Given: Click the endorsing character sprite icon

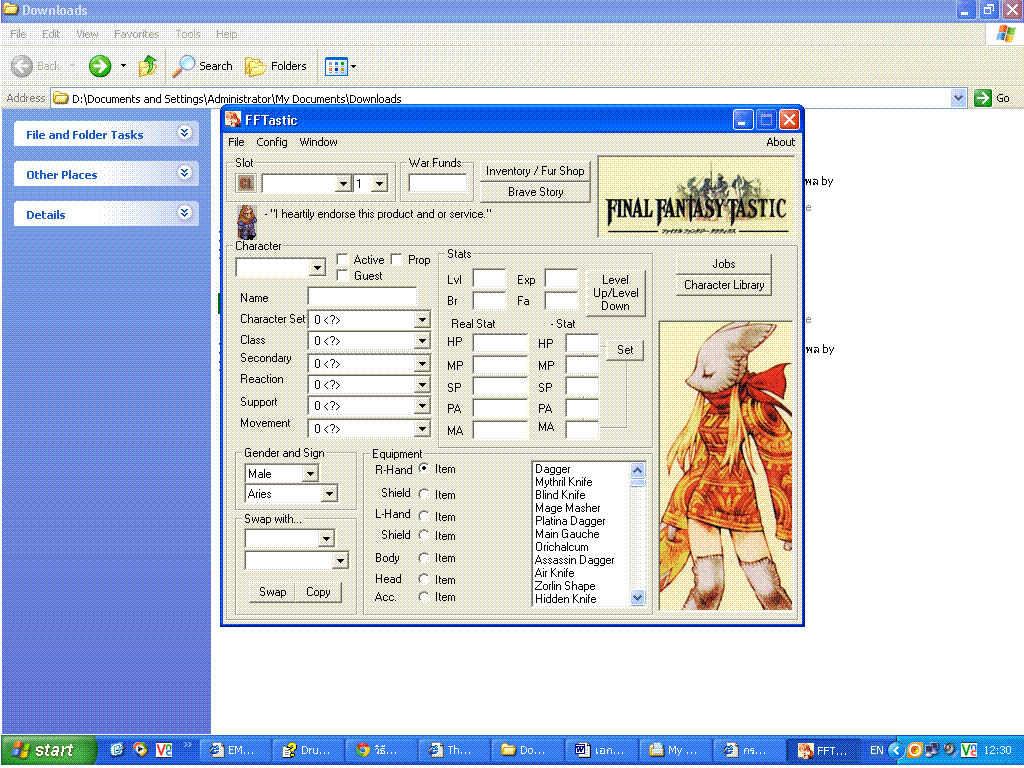Looking at the screenshot, I should coord(246,222).
